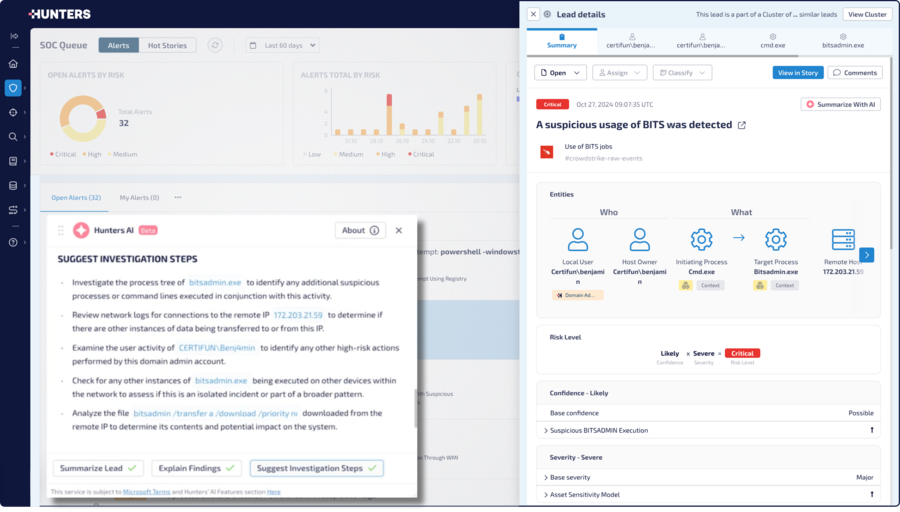This screenshot has height=512, width=900.
Task: Open the Classify dropdown
Action: pos(682,73)
